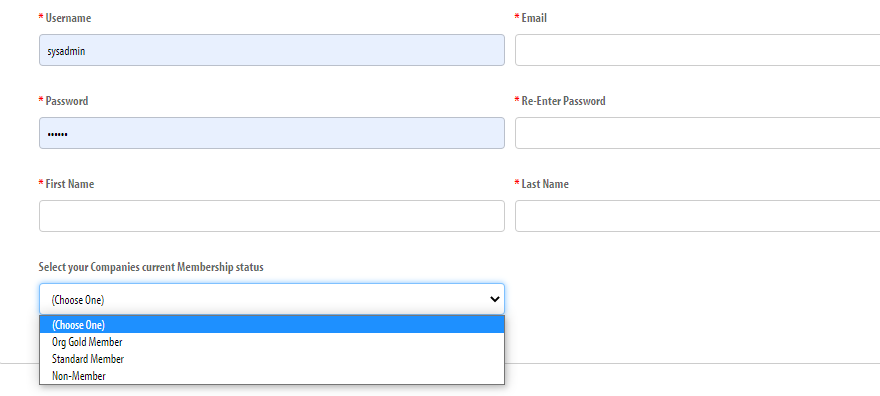The width and height of the screenshot is (880, 396).
Task: Click the Username label text
Action: pyautogui.click(x=68, y=18)
